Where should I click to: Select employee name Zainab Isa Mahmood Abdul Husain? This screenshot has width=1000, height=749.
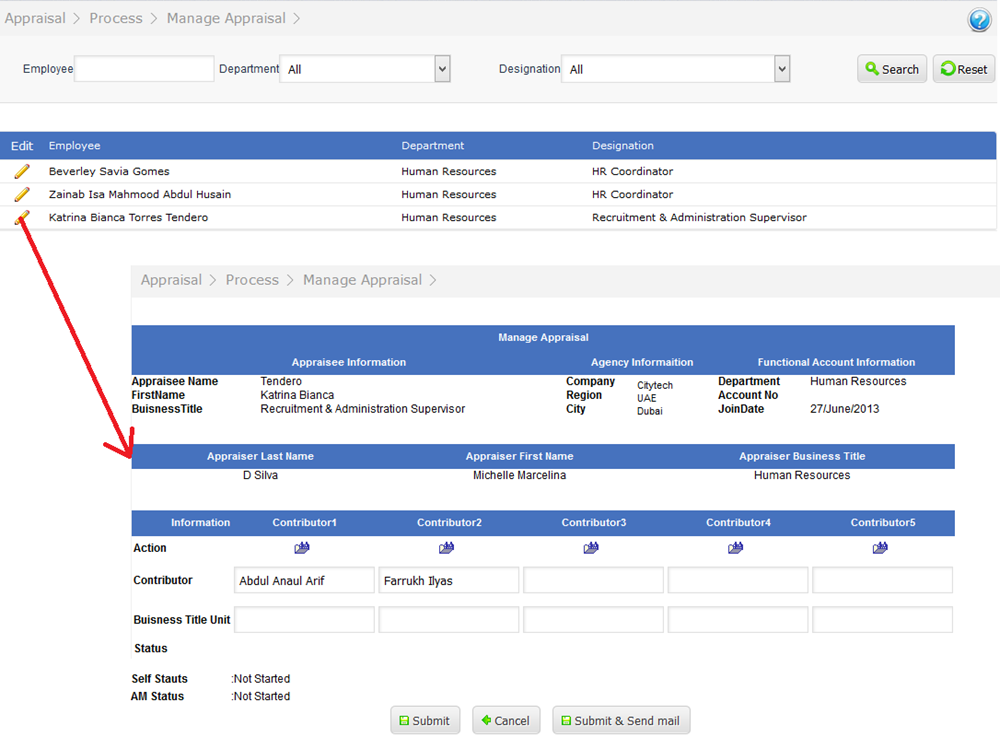140,194
